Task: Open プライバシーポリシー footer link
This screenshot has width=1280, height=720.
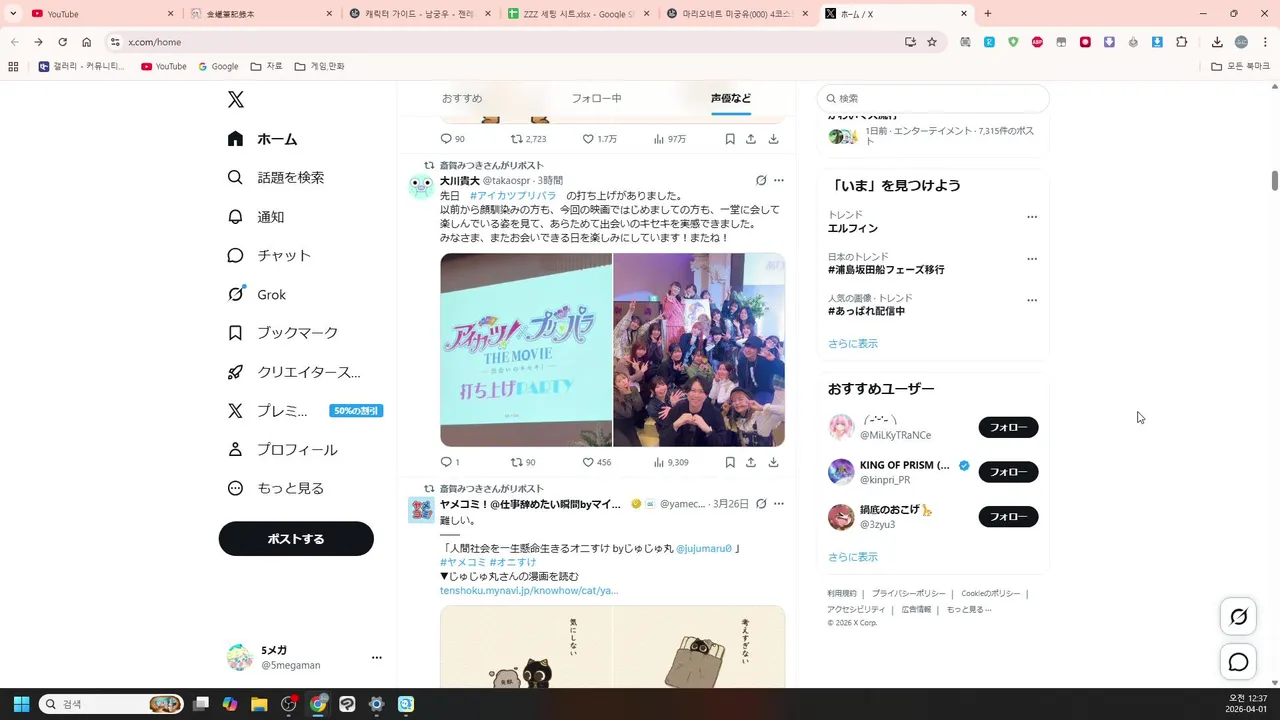Action: tap(908, 594)
